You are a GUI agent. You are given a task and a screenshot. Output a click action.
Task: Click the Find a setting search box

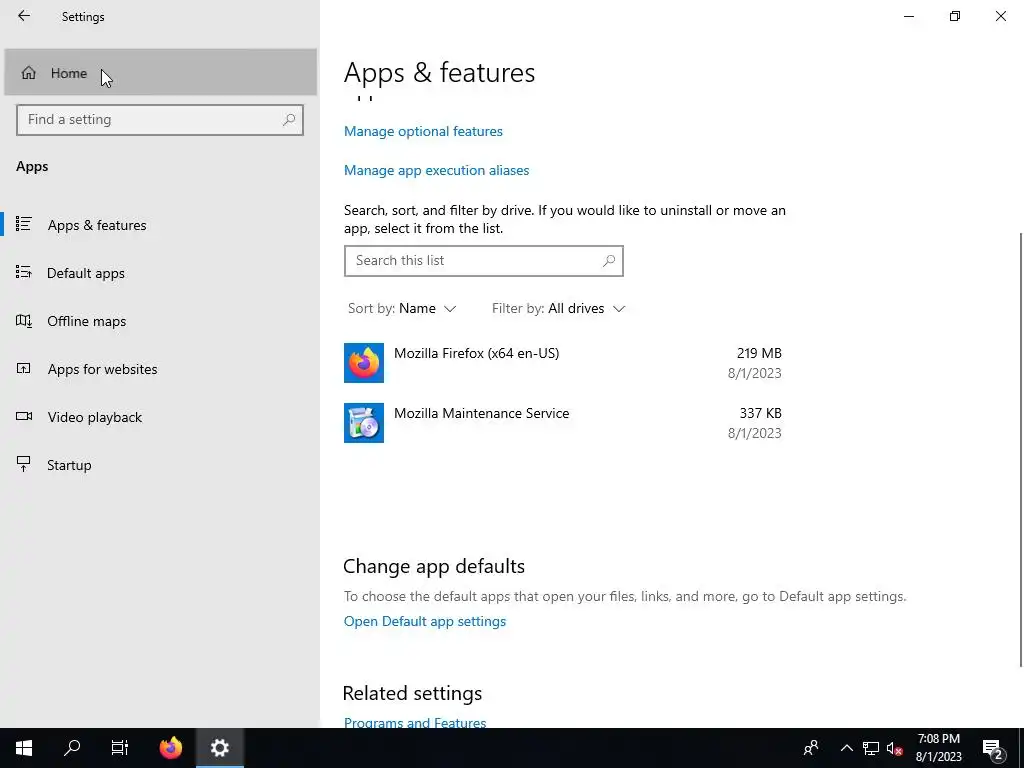[x=159, y=120]
